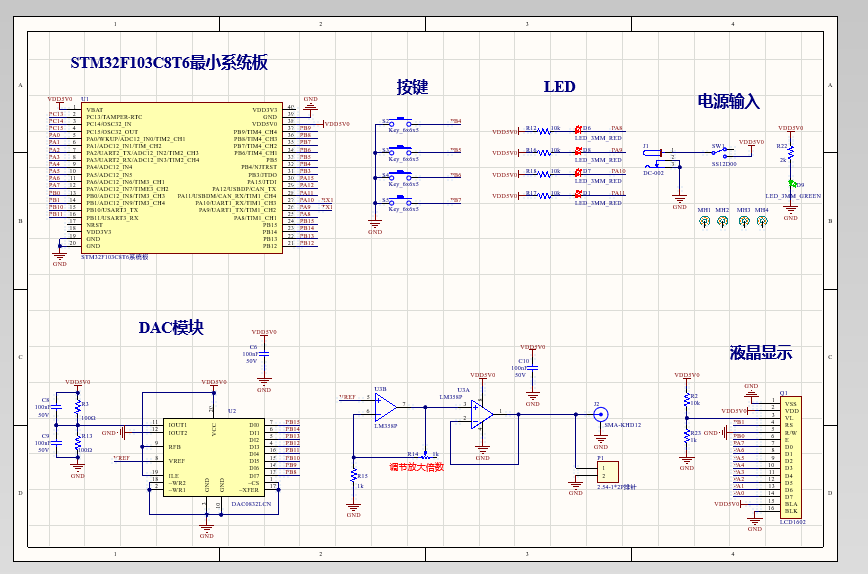
Task: Click the LM358P label under U3B
Action: pos(386,426)
